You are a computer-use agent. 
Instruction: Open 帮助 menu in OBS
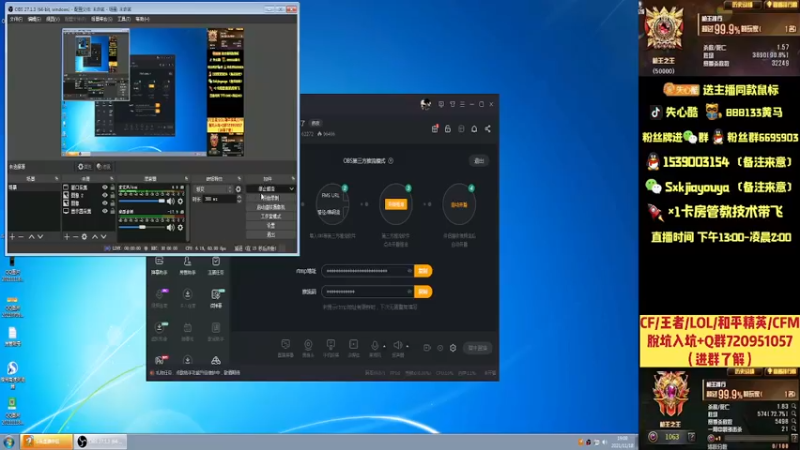pos(142,19)
